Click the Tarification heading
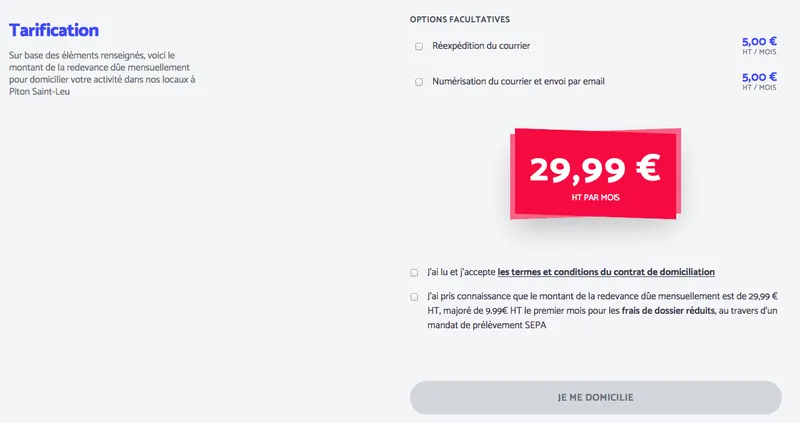Image resolution: width=800 pixels, height=423 pixels. 54,31
